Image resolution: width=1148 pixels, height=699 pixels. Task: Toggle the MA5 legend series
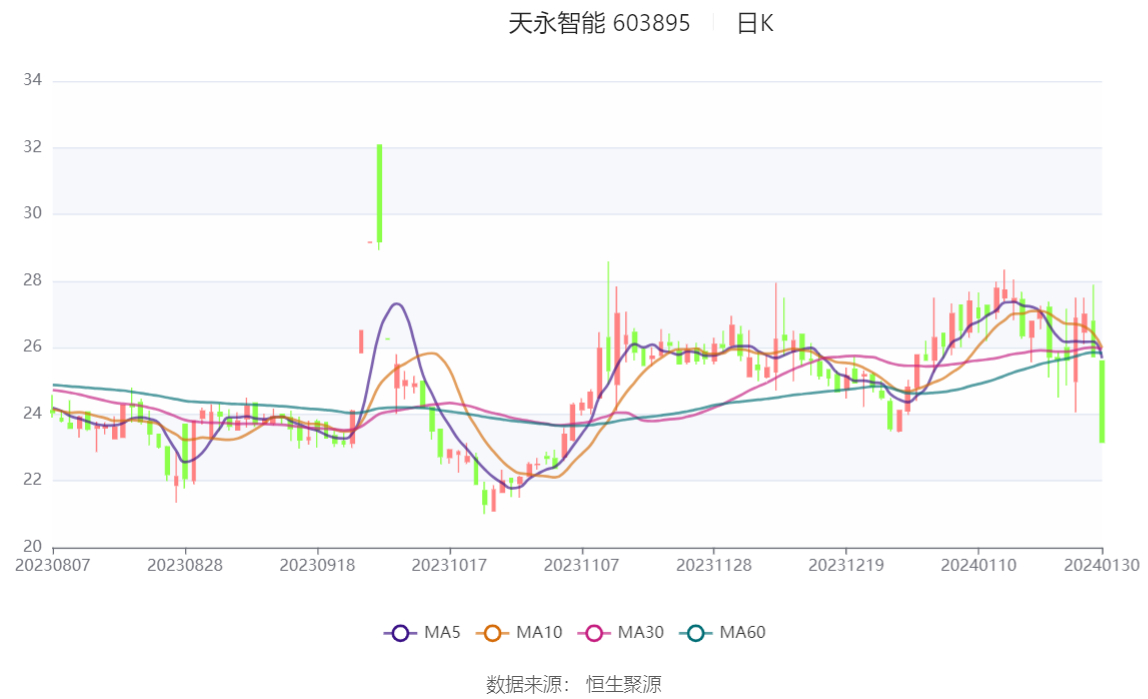pos(422,632)
